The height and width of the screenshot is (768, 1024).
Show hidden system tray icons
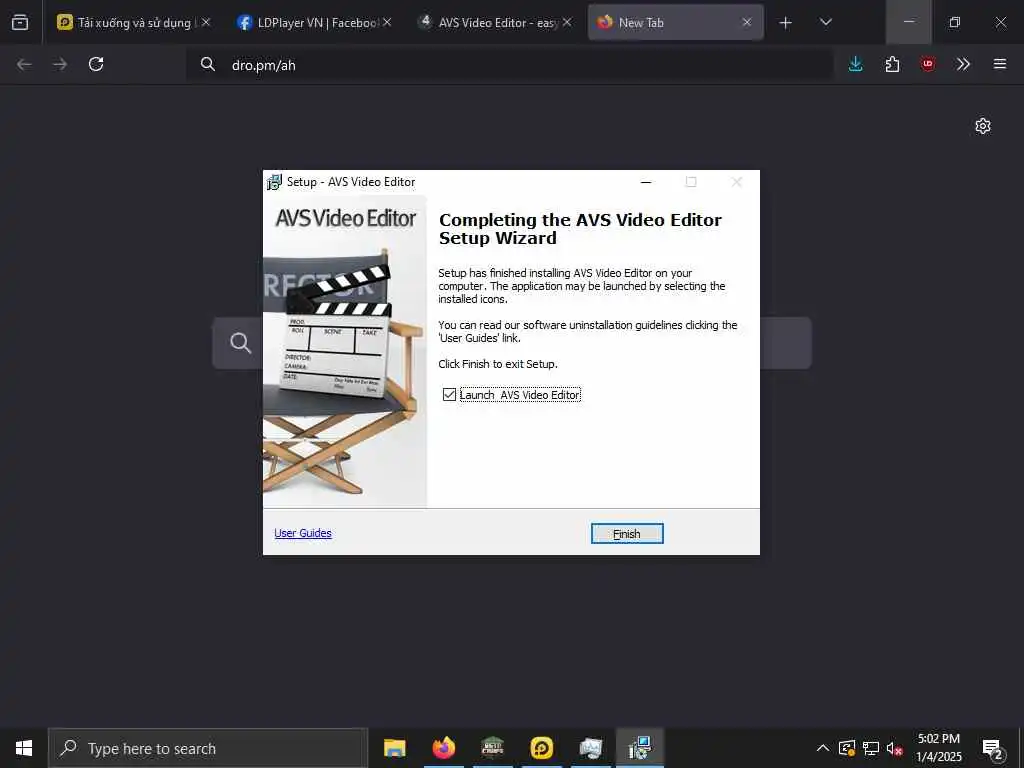[823, 748]
